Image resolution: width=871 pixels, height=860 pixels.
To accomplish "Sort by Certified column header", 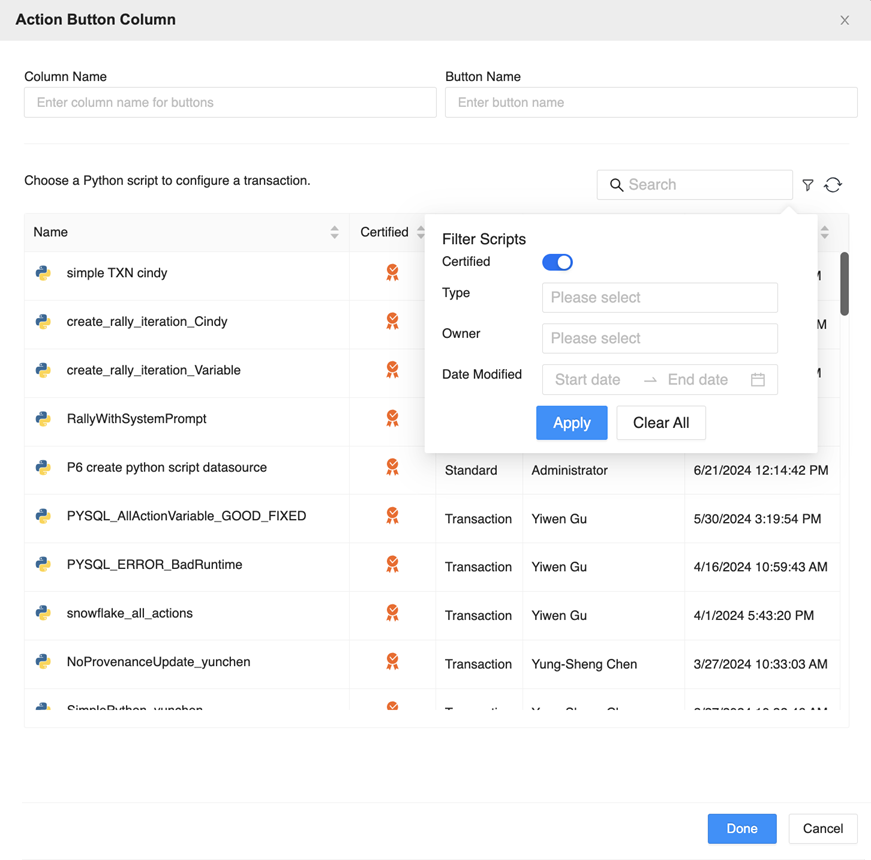I will coord(385,232).
